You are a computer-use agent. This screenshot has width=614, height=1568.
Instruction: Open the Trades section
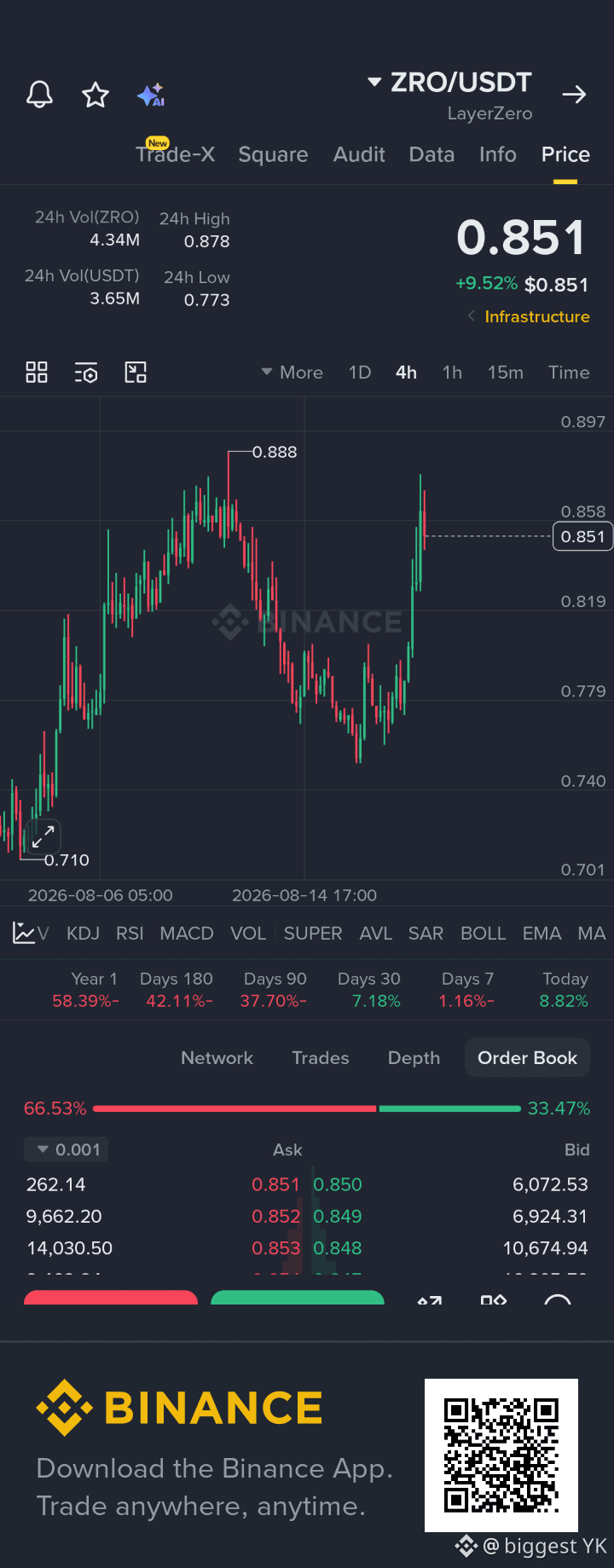(321, 1058)
